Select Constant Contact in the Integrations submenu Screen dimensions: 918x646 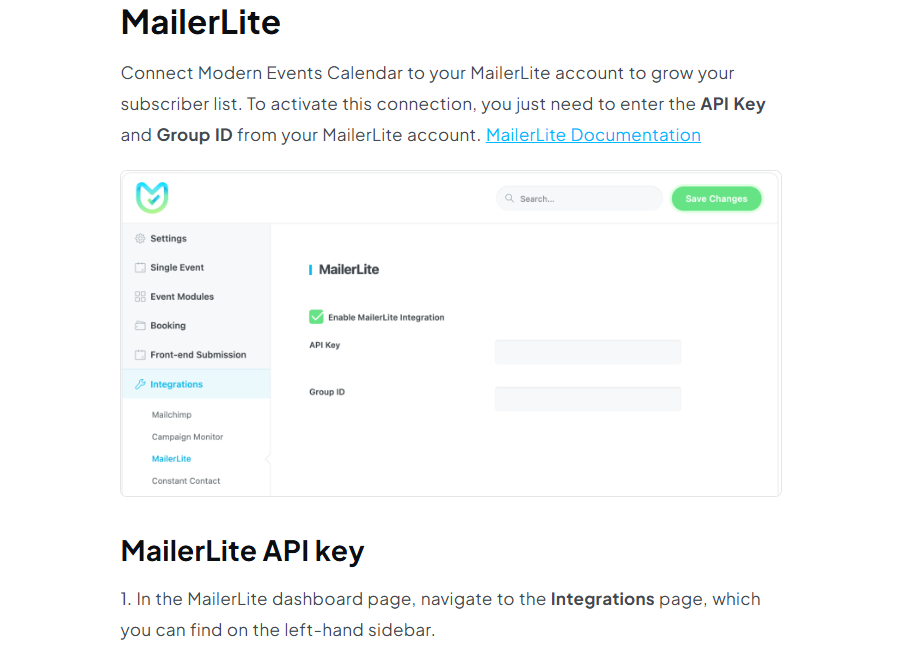[186, 481]
